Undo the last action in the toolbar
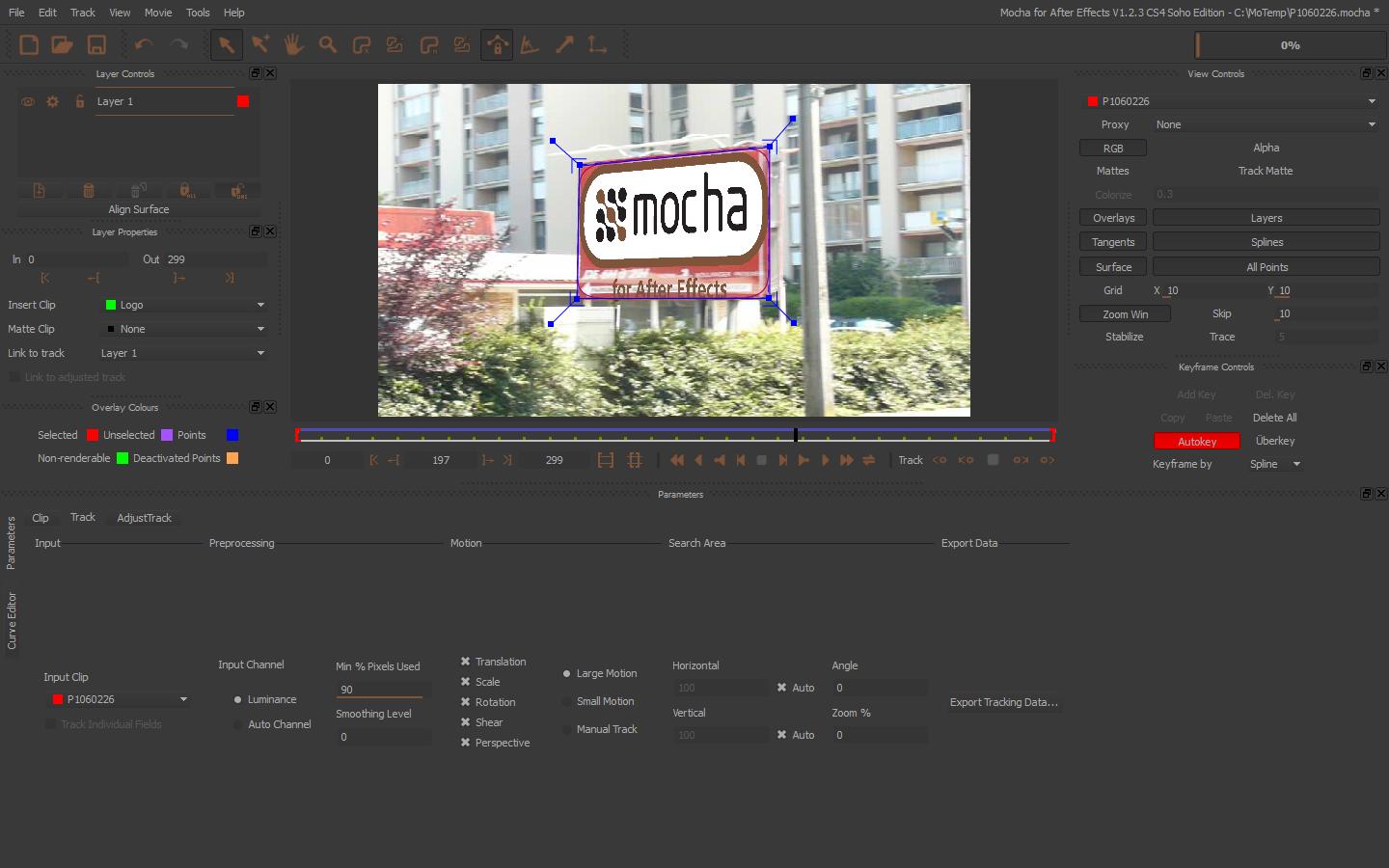Image resolution: width=1389 pixels, height=868 pixels. pos(145,44)
